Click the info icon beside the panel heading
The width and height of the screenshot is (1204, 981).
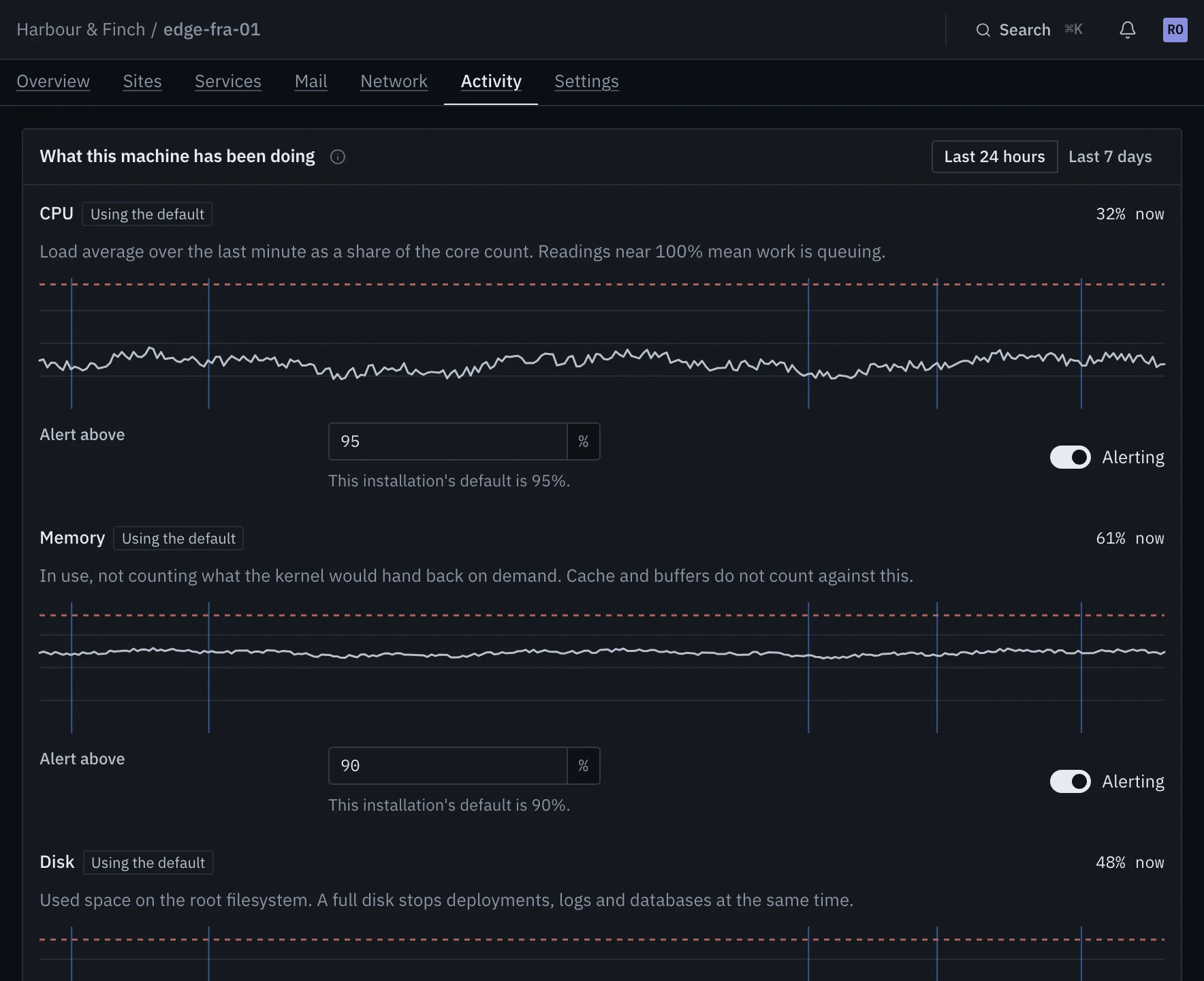(338, 157)
